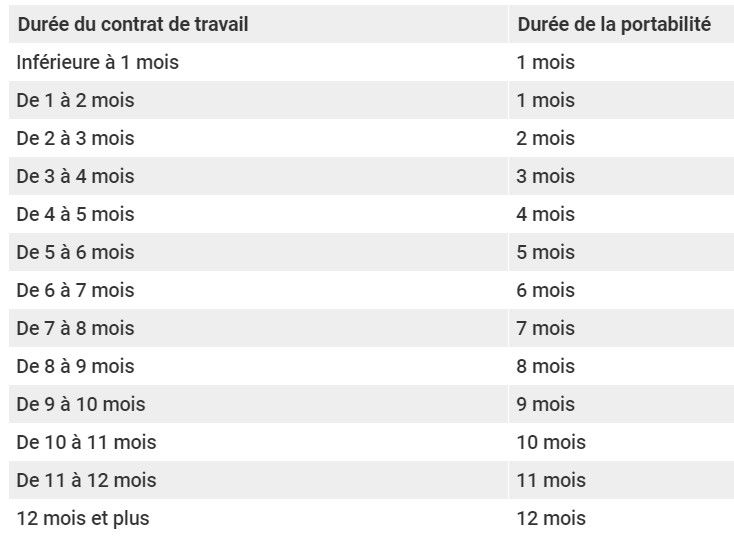Click the "Durée de la portabilité" column header
This screenshot has height=545, width=734.
[x=613, y=25]
